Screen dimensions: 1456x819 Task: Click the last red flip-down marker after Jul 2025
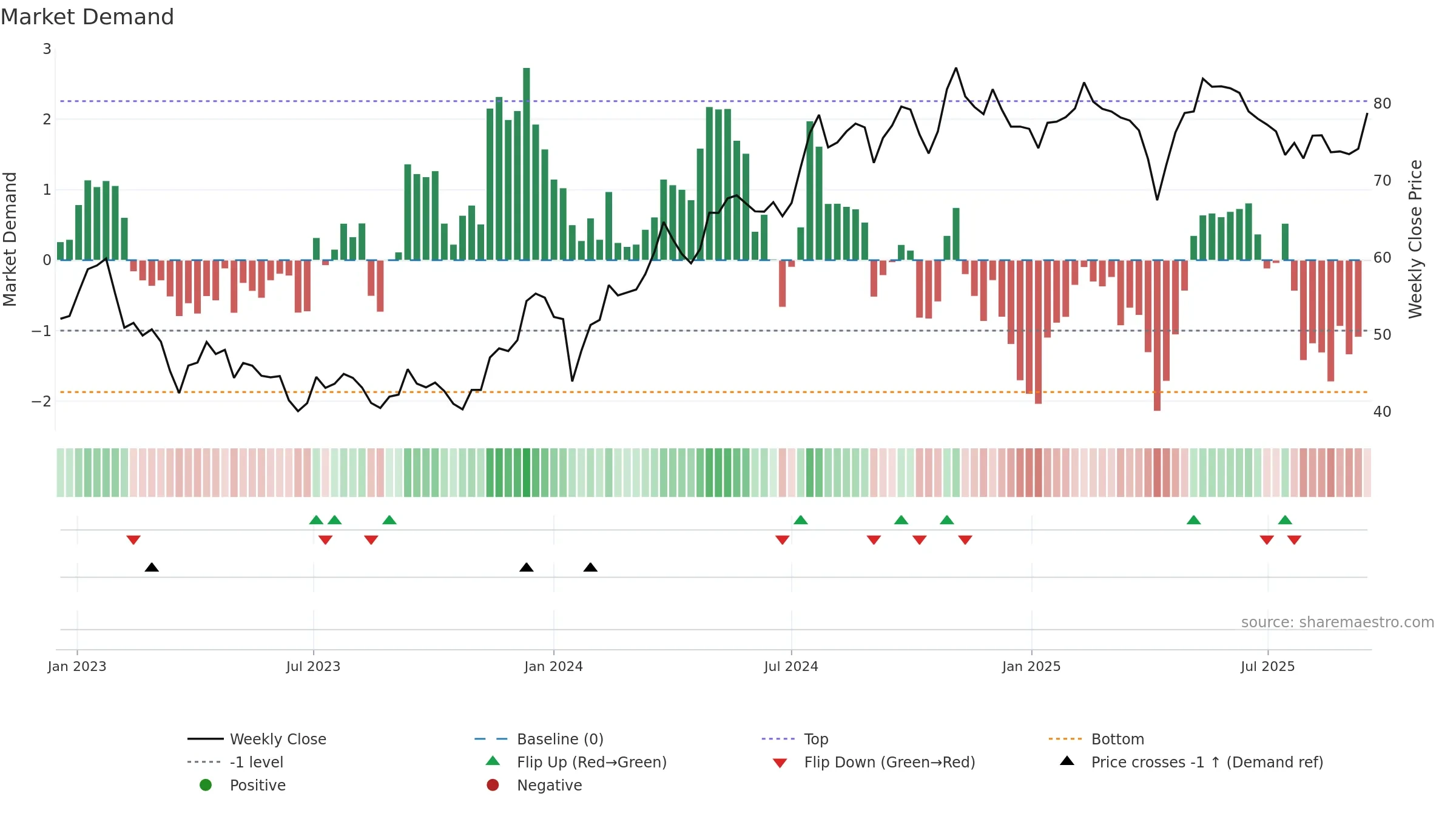point(1294,540)
